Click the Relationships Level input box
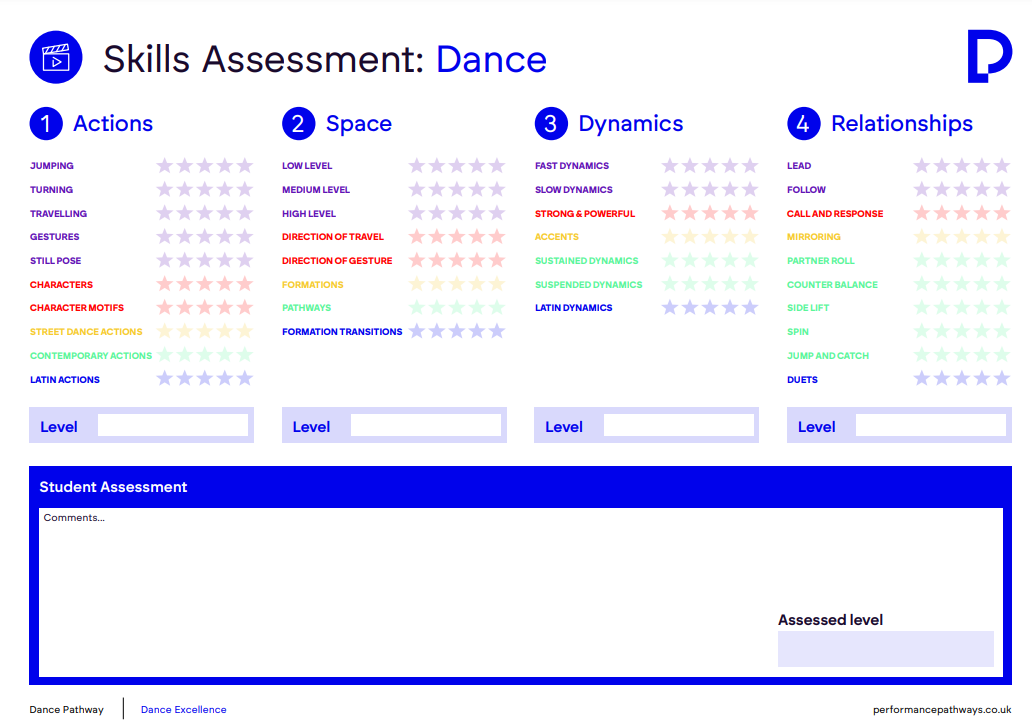Screen dimensions: 1032x727 pyautogui.click(x=931, y=425)
